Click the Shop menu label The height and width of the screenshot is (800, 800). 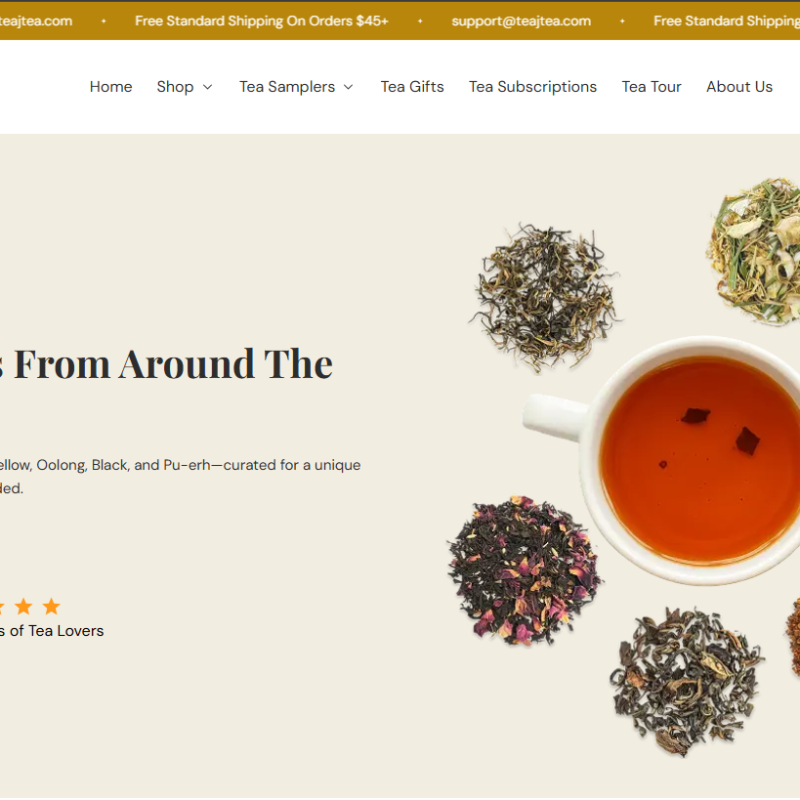(x=175, y=87)
